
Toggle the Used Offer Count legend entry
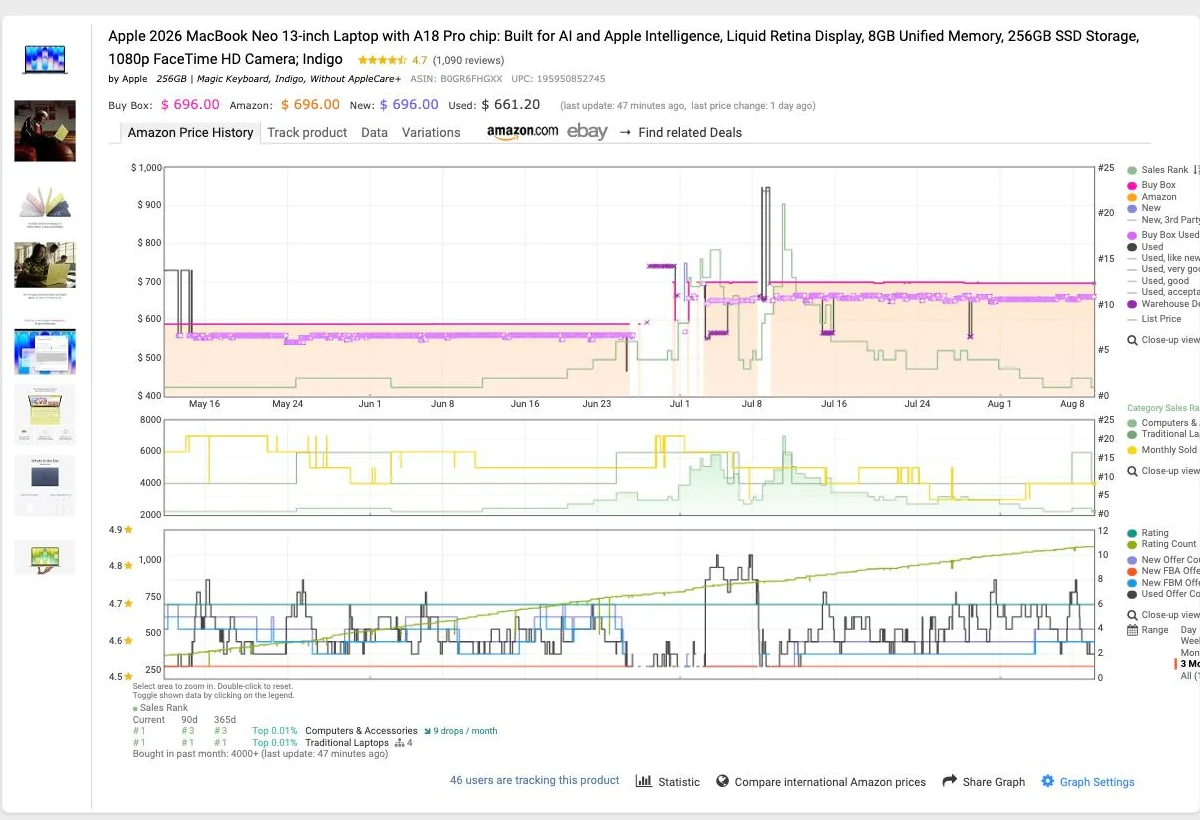(x=1163, y=594)
